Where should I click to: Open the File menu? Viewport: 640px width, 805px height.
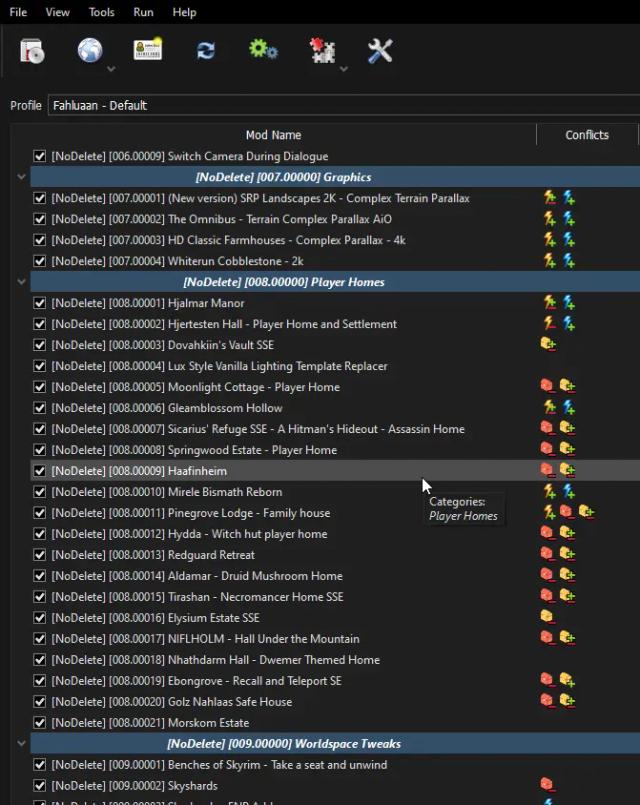pyautogui.click(x=18, y=12)
